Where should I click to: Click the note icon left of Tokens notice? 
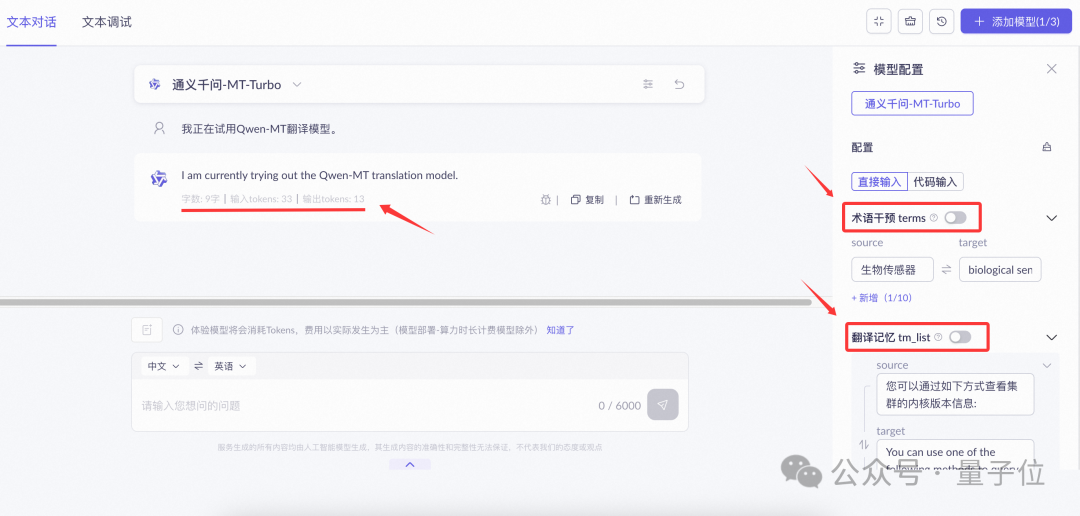(x=146, y=330)
